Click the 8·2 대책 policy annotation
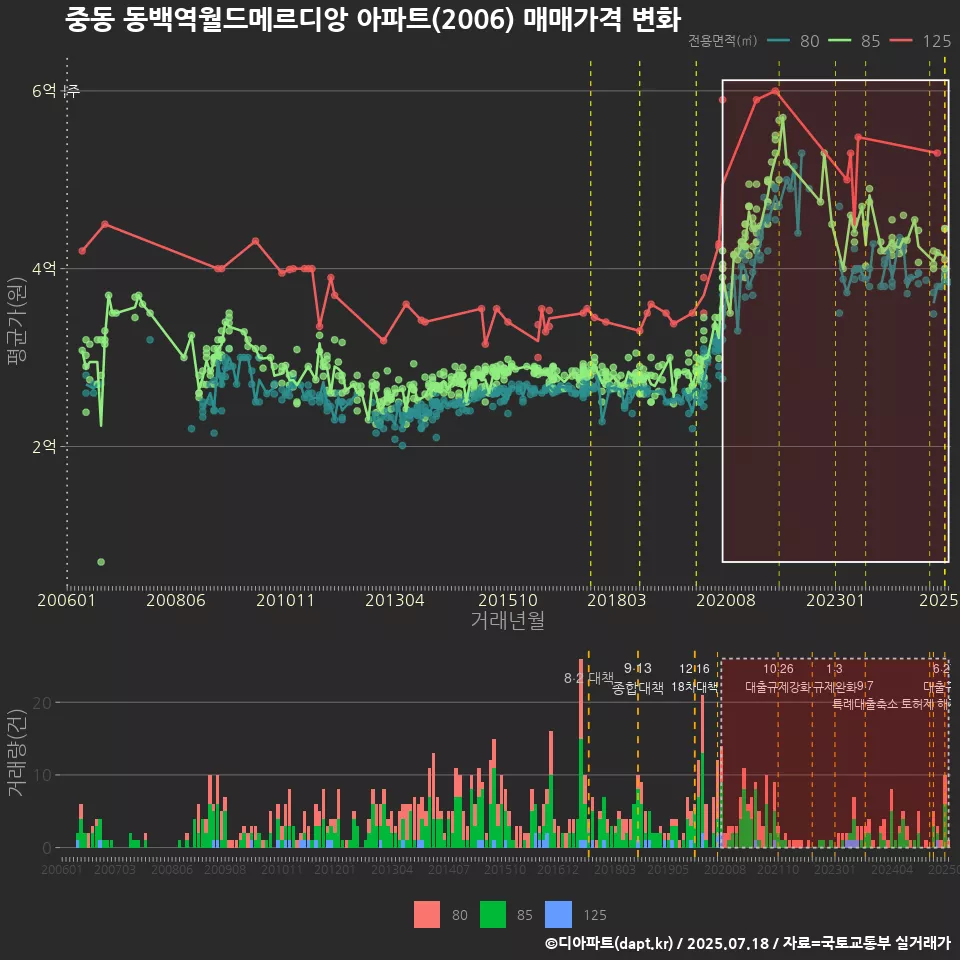 point(588,678)
